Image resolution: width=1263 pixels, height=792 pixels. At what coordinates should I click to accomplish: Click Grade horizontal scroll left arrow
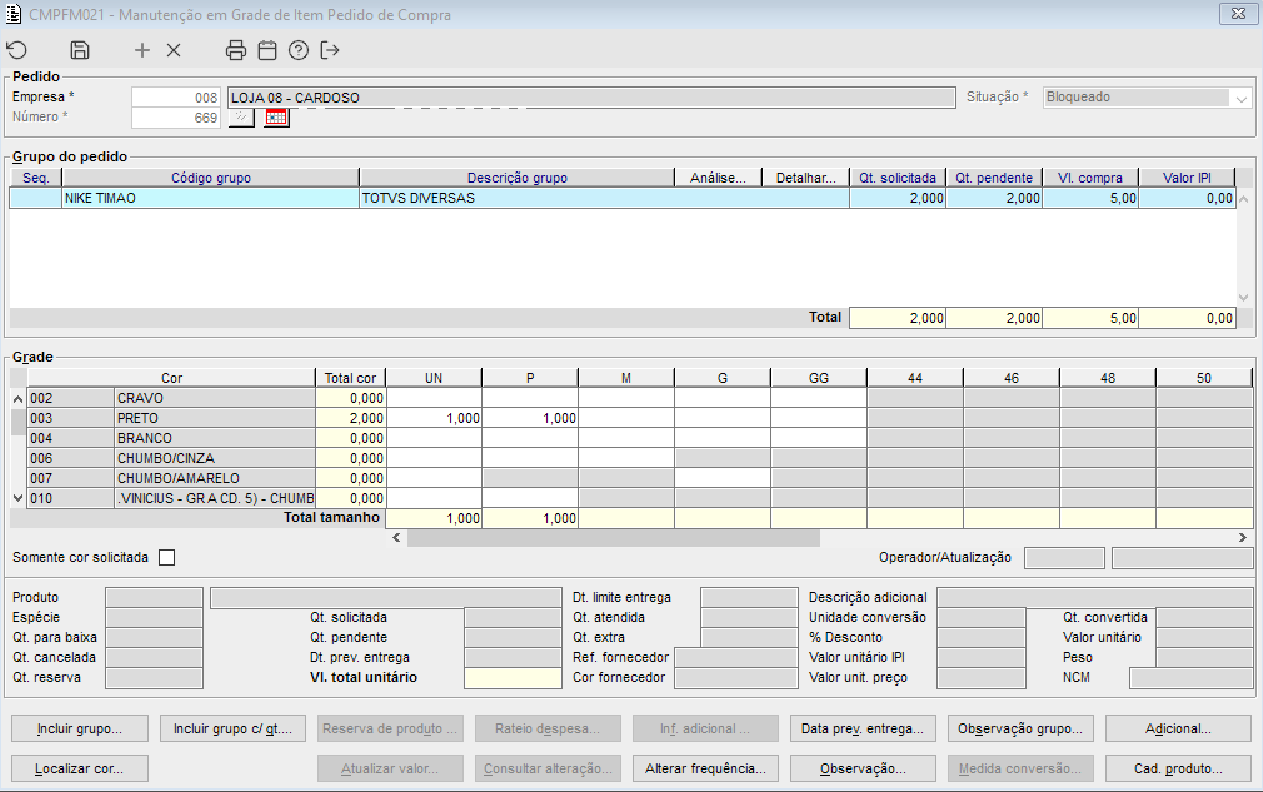coord(397,538)
